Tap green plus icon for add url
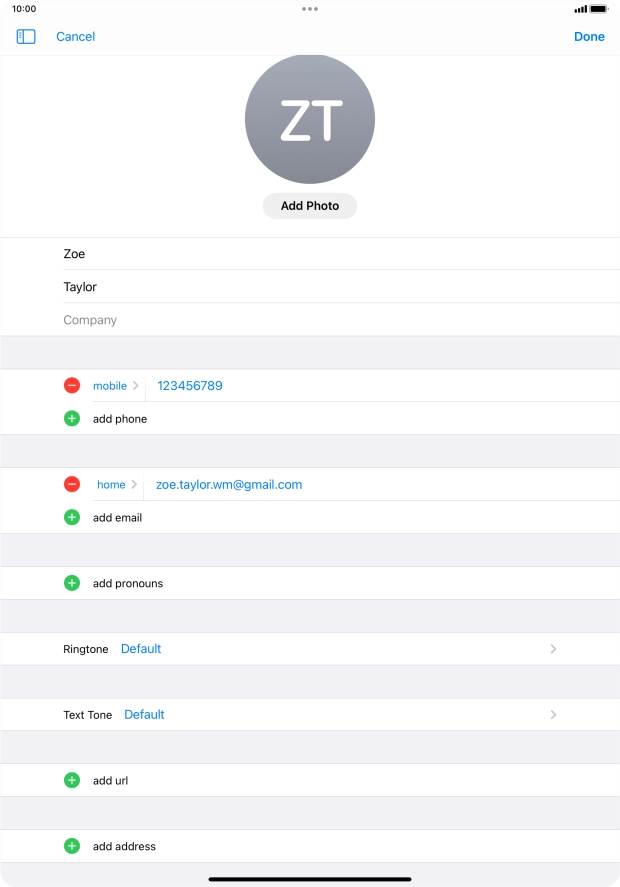 click(x=72, y=781)
